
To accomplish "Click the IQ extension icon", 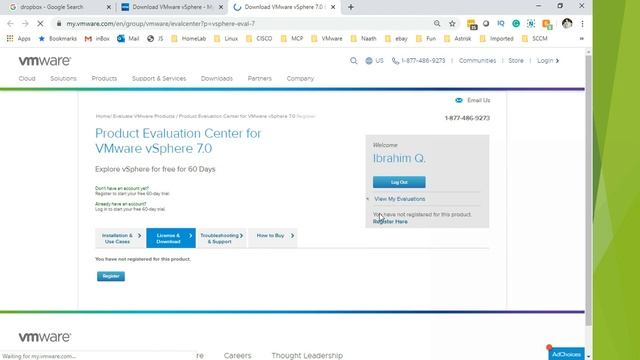I will pos(501,24).
